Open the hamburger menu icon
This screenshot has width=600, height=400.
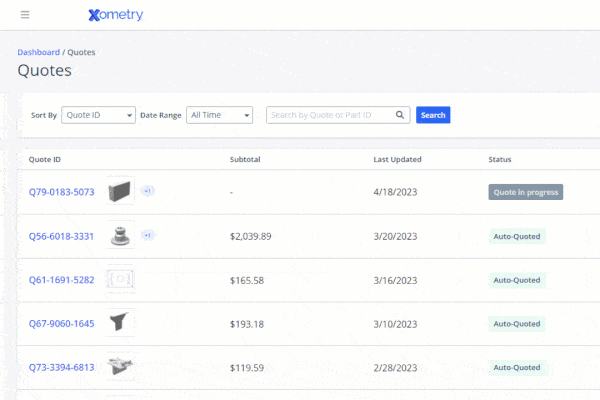(x=25, y=15)
